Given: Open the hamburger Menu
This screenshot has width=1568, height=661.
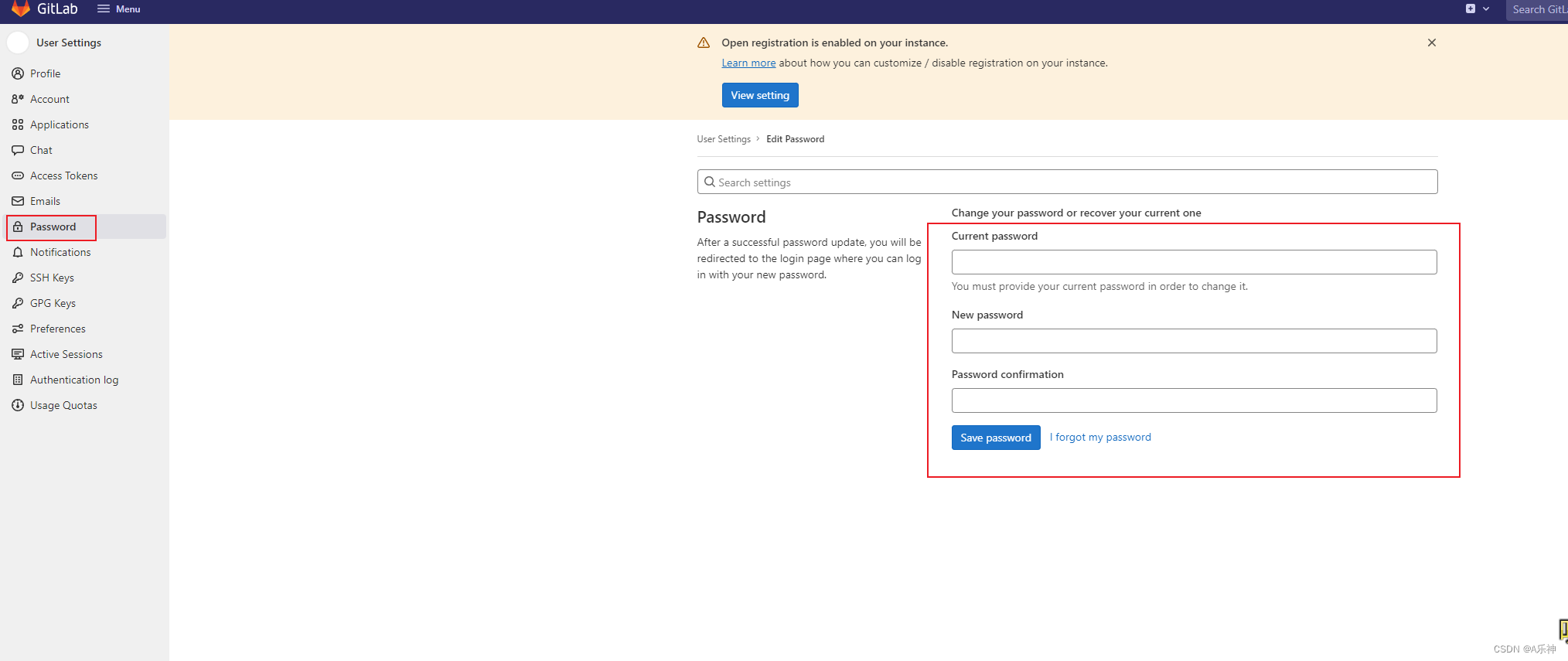Looking at the screenshot, I should (118, 9).
